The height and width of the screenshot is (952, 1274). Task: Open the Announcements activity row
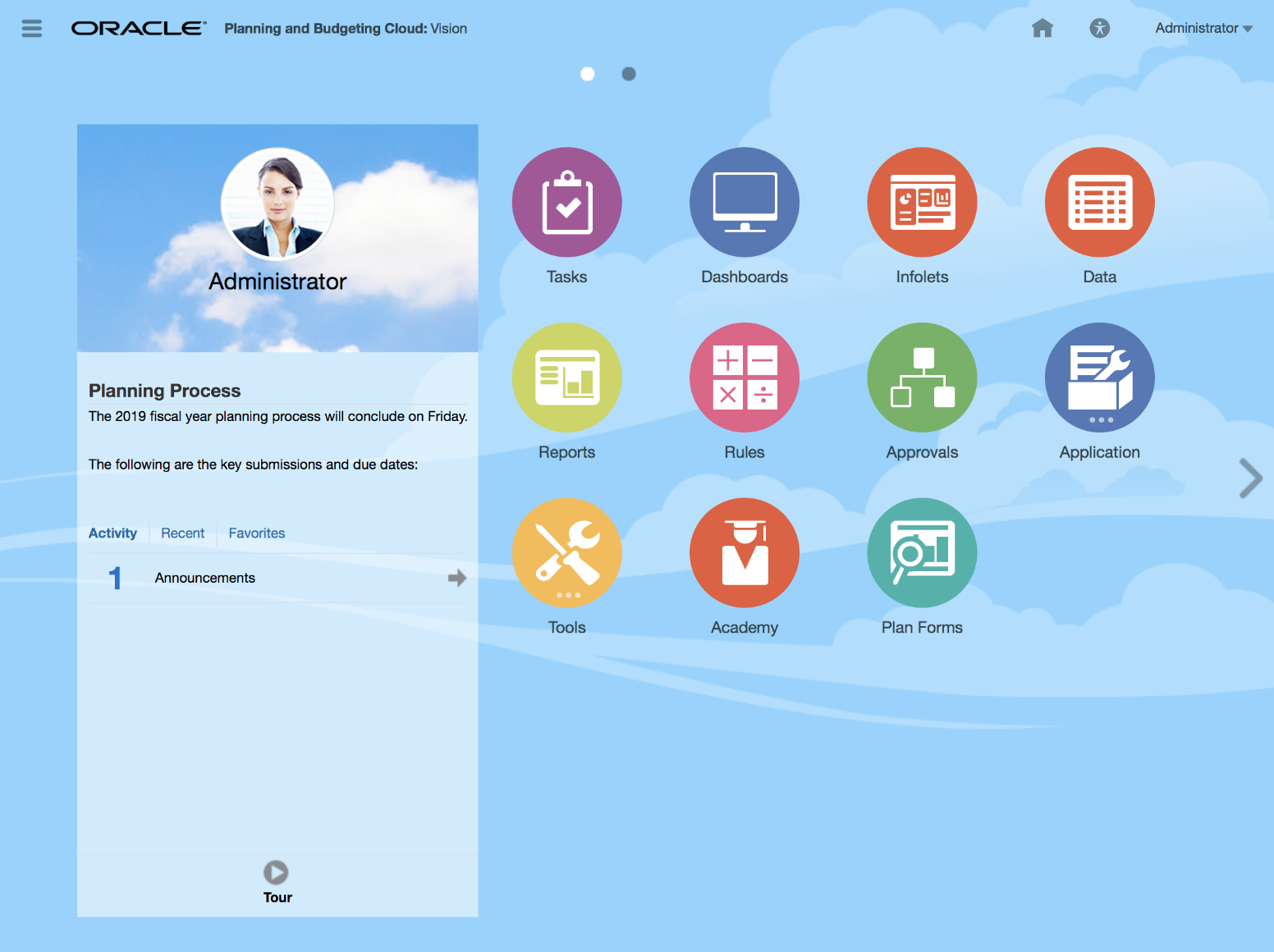(x=277, y=578)
